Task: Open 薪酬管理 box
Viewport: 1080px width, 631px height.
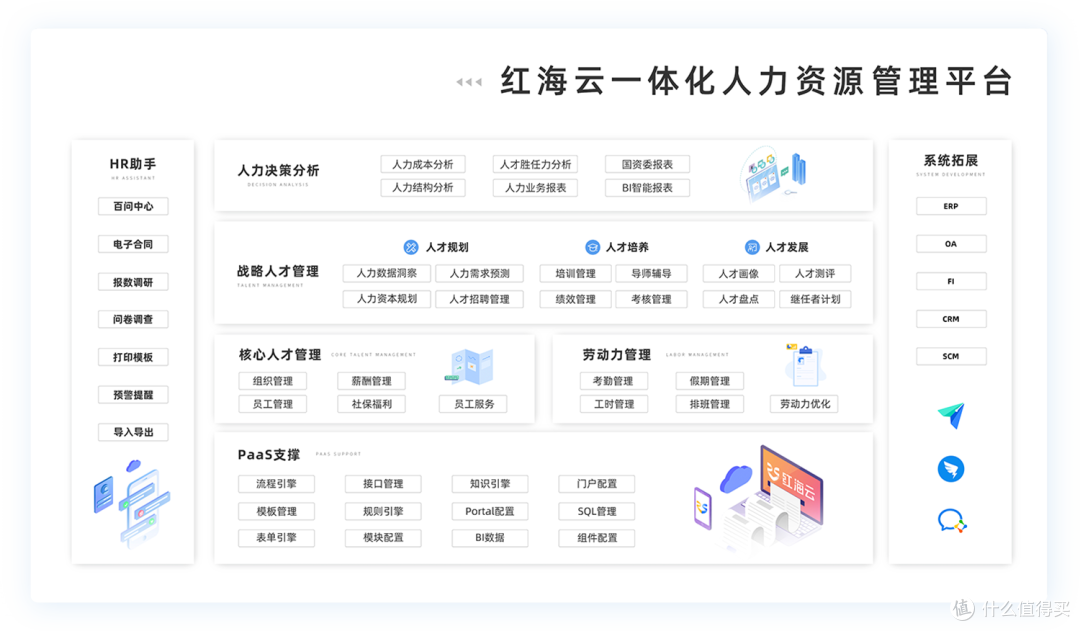Action: click(x=372, y=380)
